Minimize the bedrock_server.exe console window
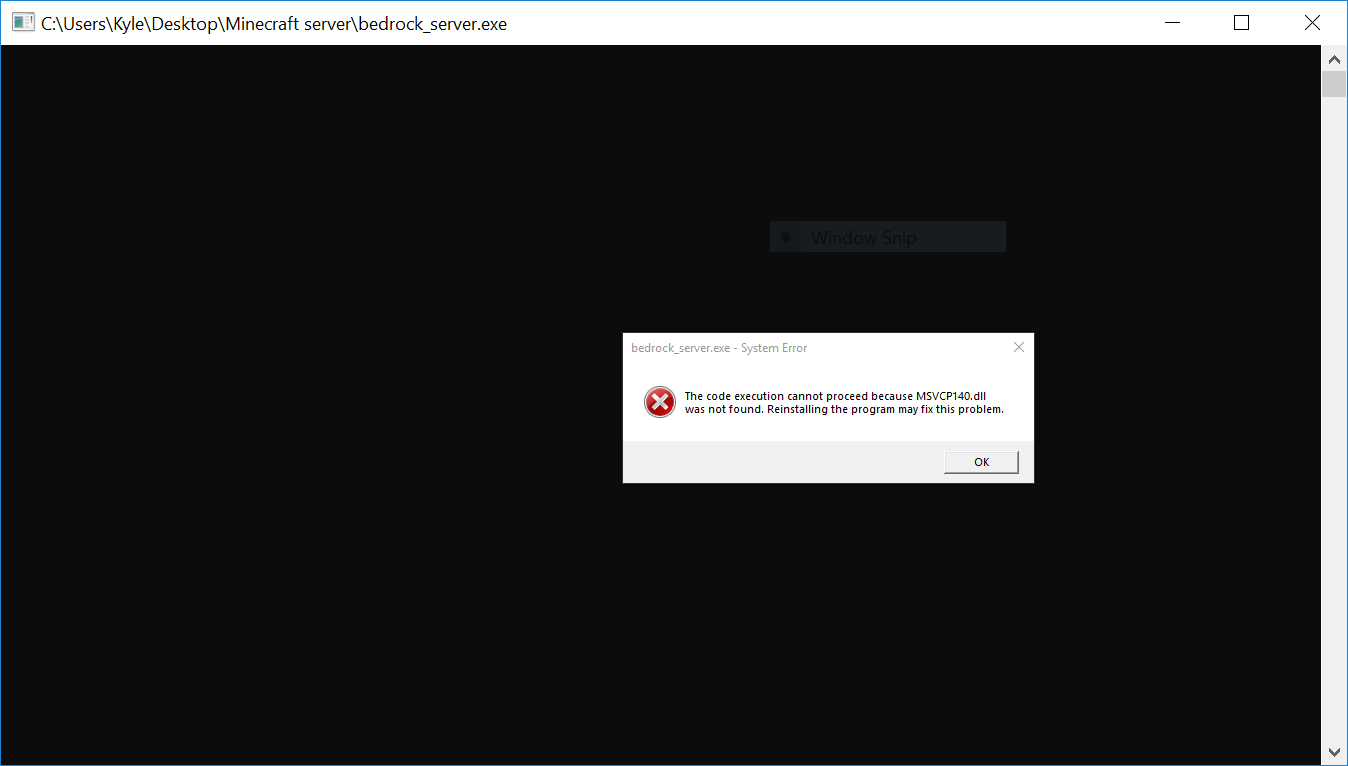Viewport: 1348px width, 766px height. click(x=1171, y=23)
